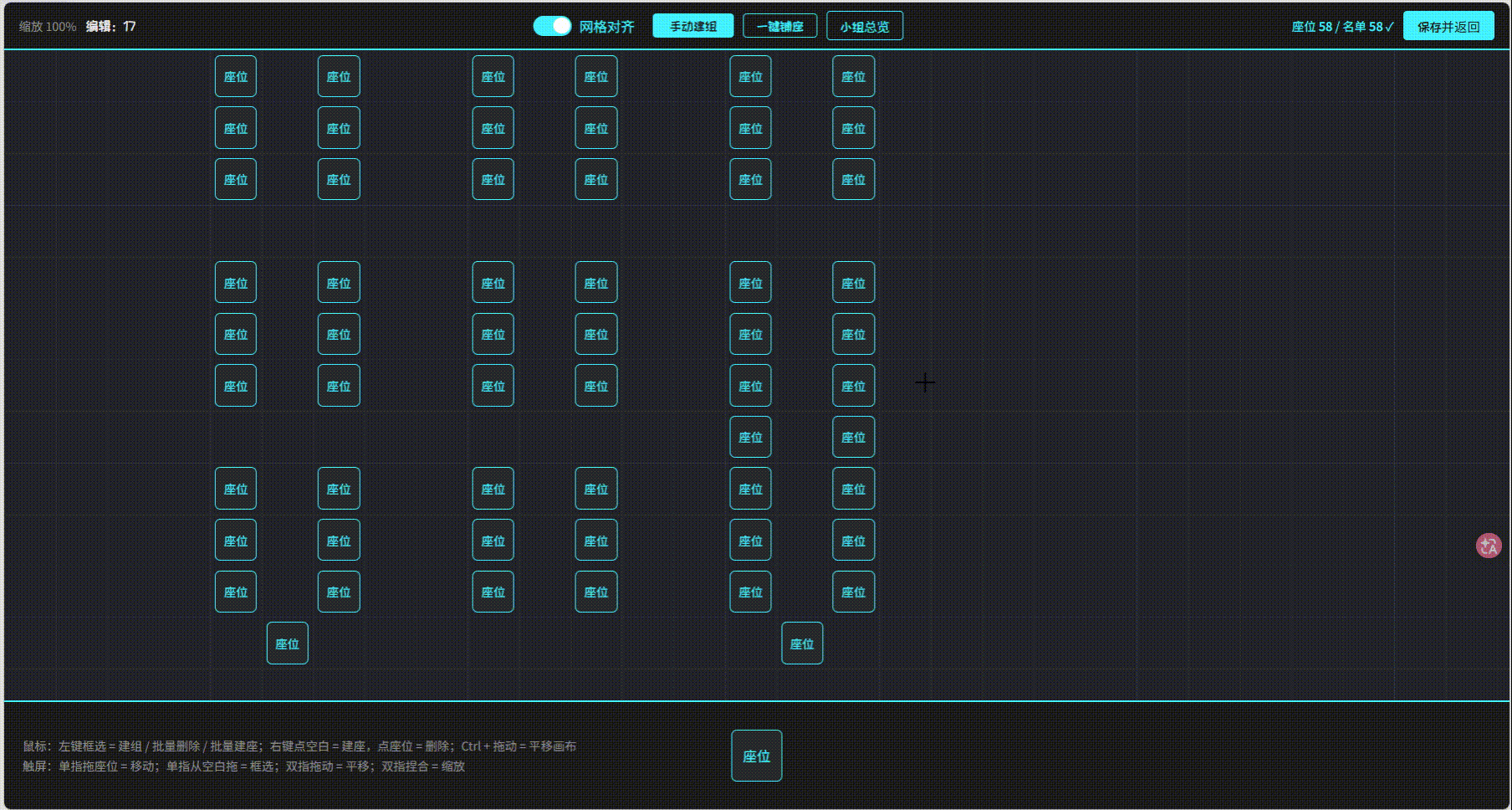
Task: Open the 小组总览 overview
Action: [865, 26]
